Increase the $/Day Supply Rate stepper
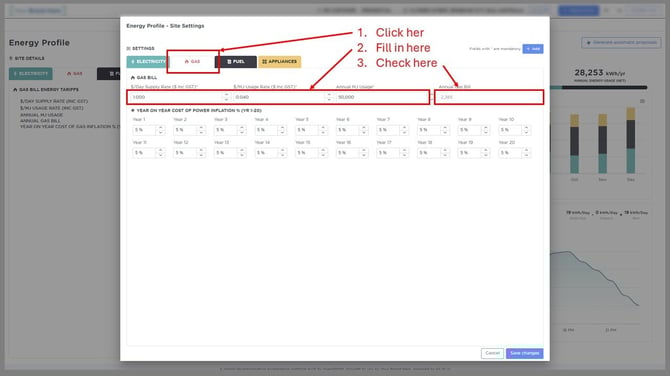670x376 pixels. [226, 95]
